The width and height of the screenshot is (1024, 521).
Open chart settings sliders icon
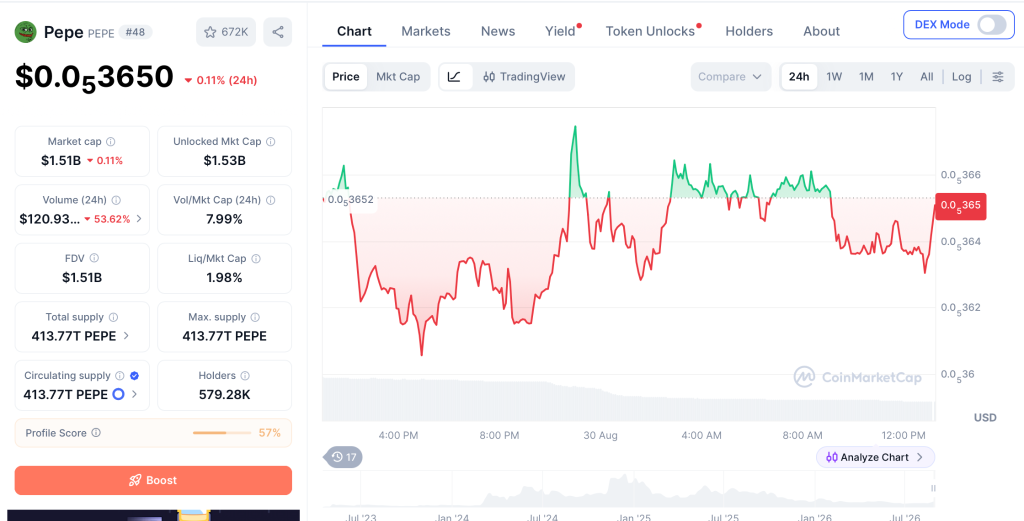tap(998, 76)
